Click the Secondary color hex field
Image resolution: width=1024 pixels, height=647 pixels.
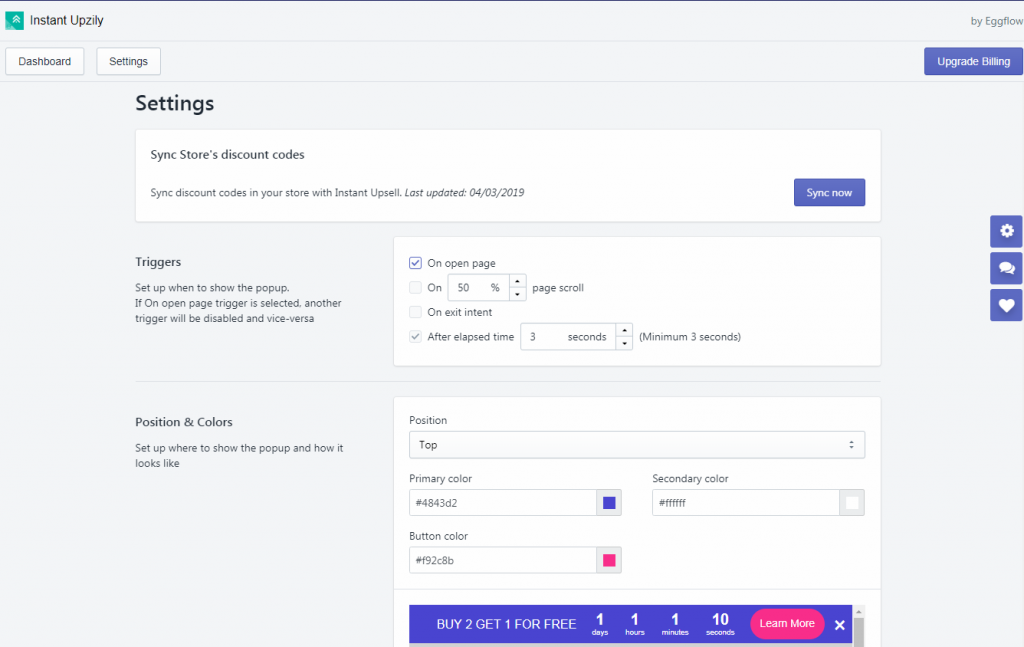coord(746,503)
